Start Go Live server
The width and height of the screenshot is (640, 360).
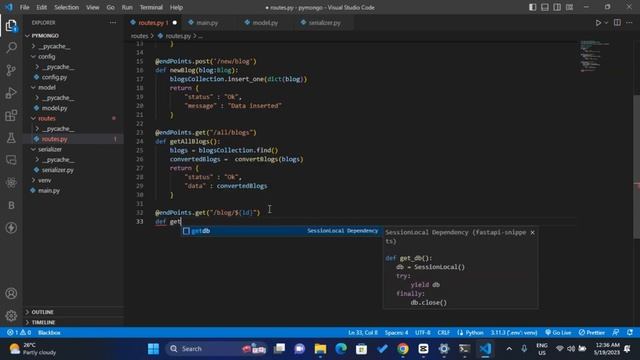click(558, 333)
